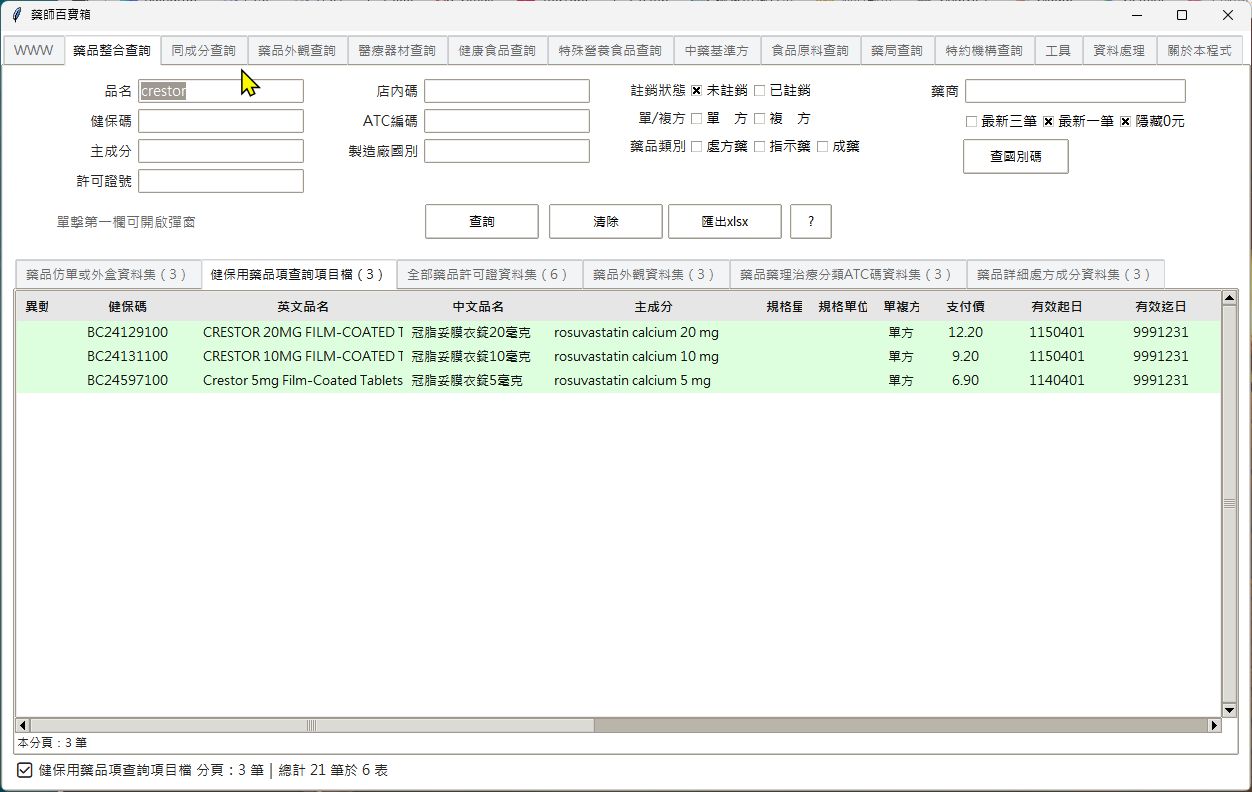Click health code BC24597100 cell

[x=128, y=381]
